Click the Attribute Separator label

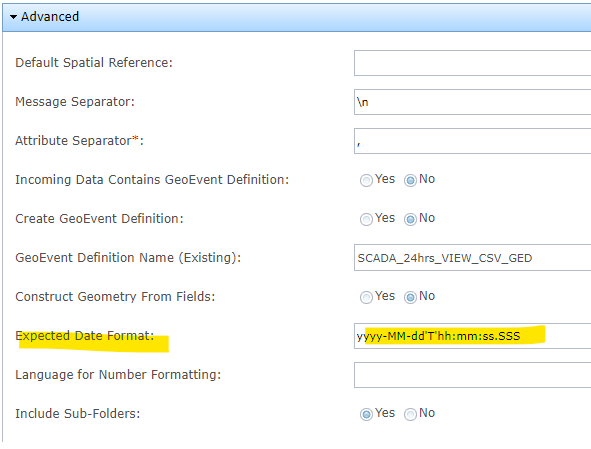80,141
